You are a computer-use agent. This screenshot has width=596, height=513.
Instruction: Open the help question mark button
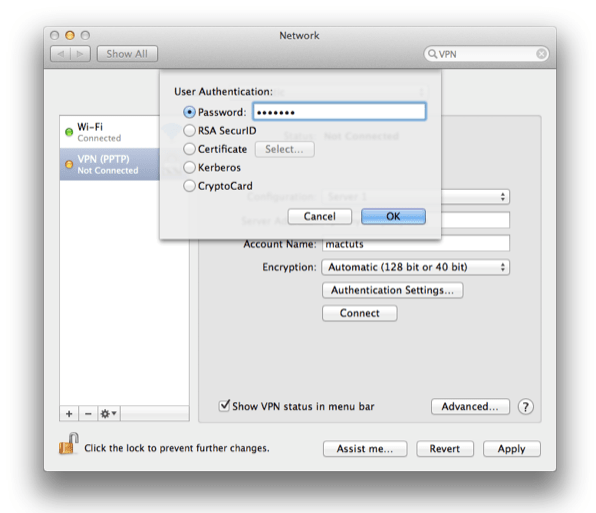[x=526, y=407]
